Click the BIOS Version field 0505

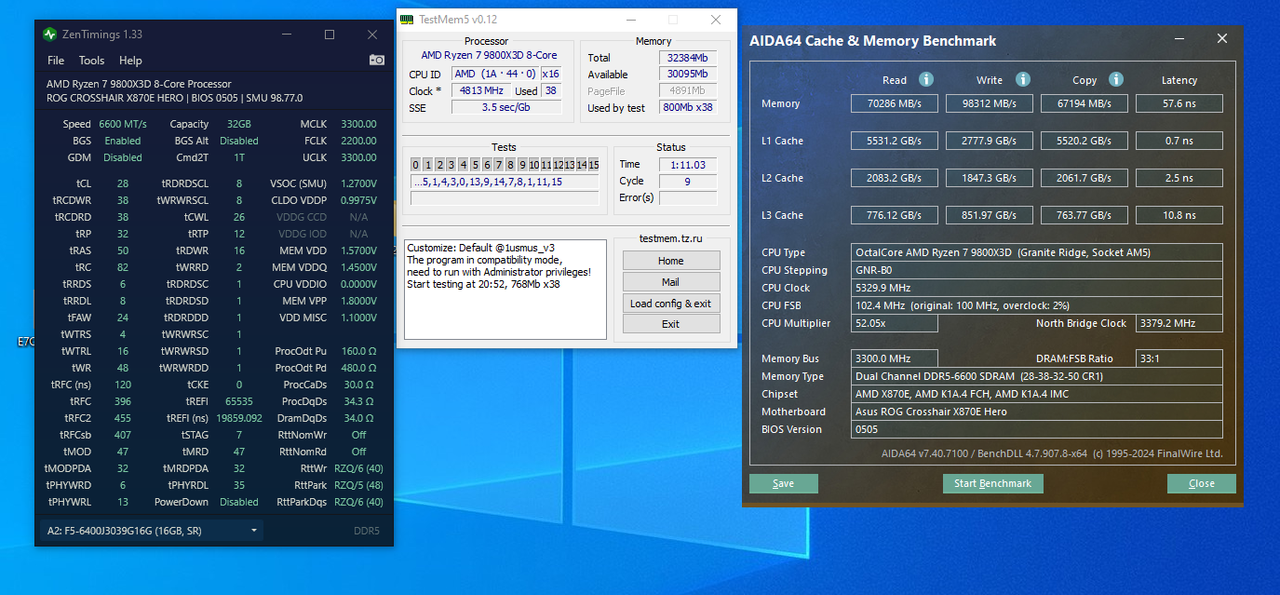tap(1037, 429)
